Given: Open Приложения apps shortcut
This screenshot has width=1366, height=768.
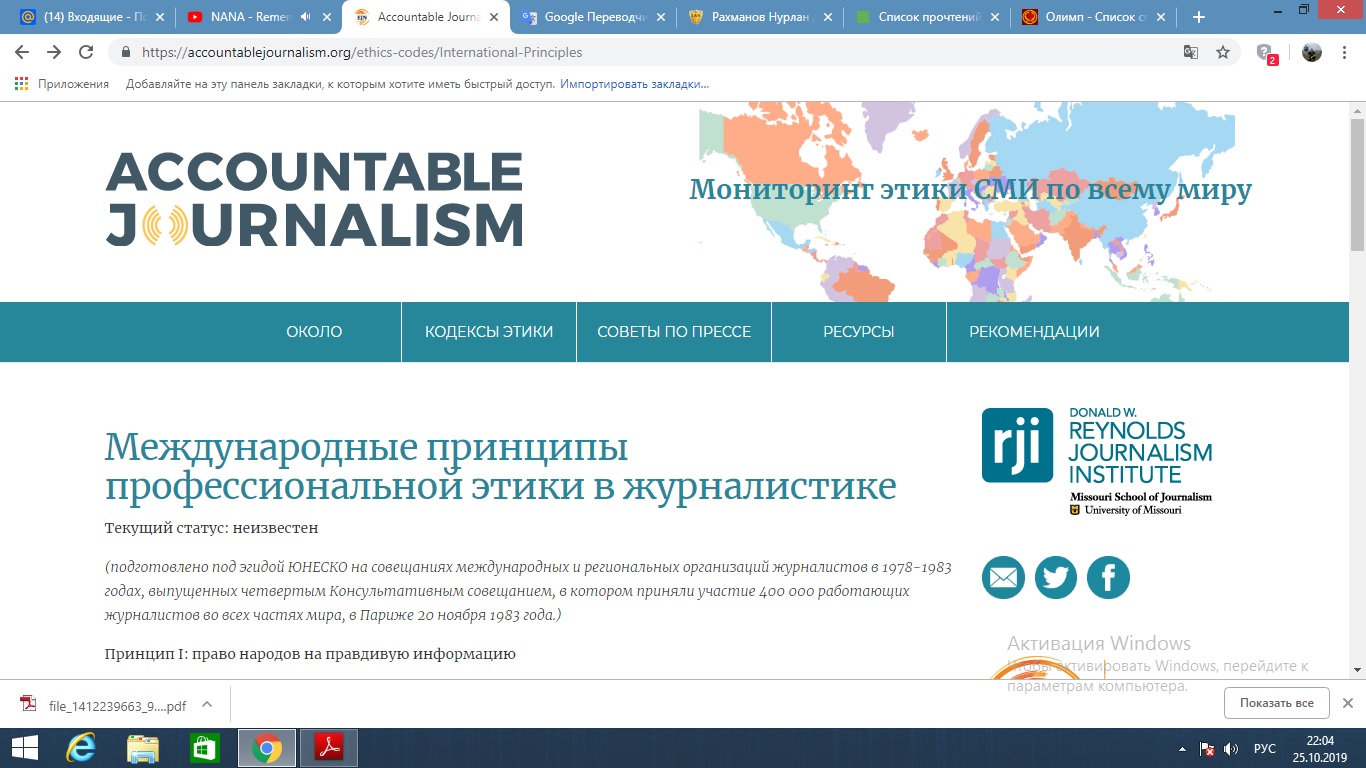Looking at the screenshot, I should tap(62, 84).
